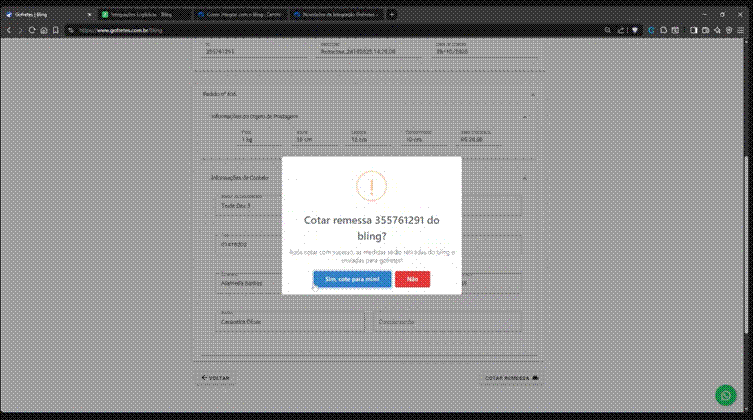Click the share icon in address bar

point(621,30)
